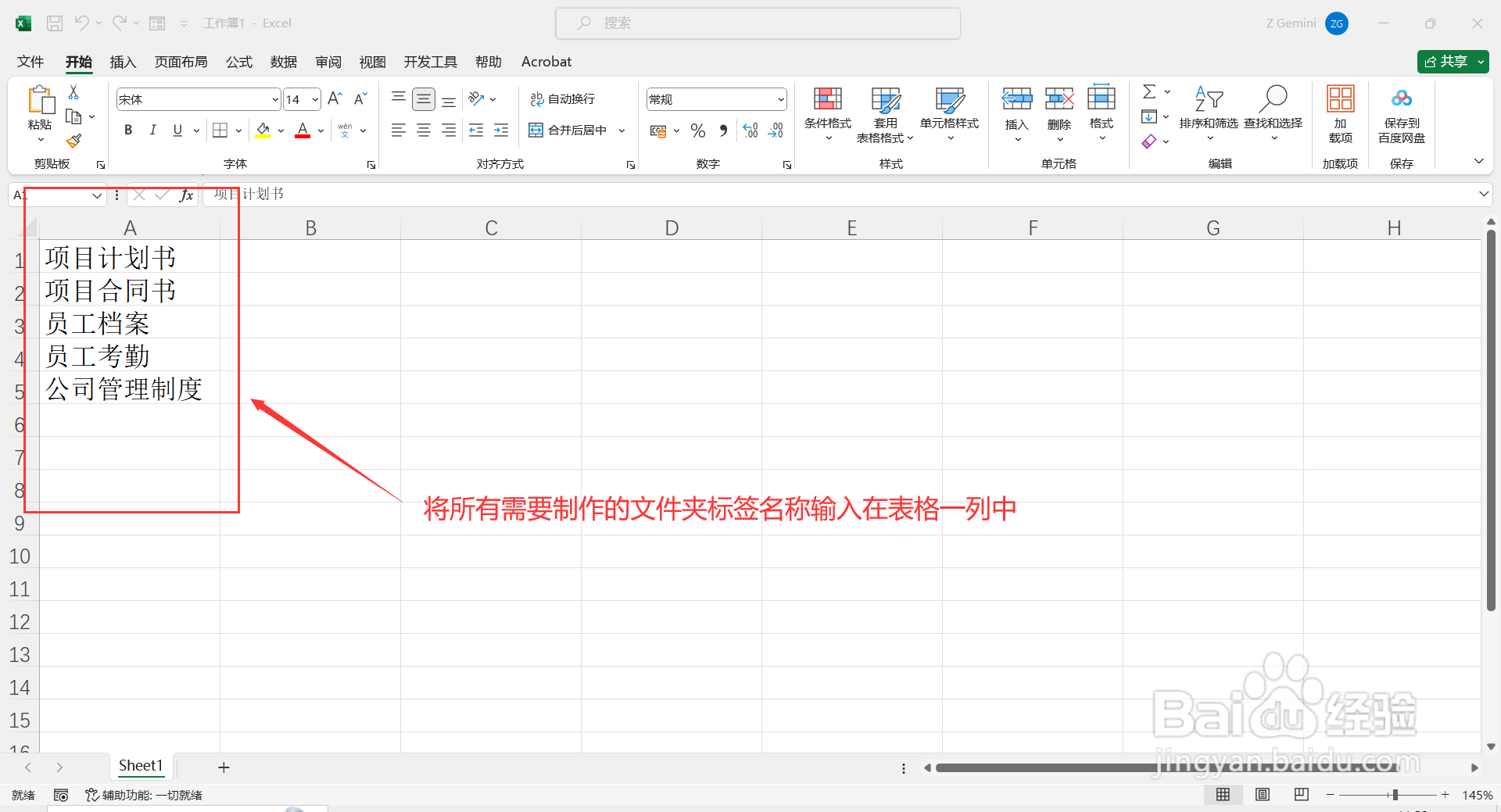Enable 自动换行 wrap text
This screenshot has width=1501, height=812.
tap(563, 98)
